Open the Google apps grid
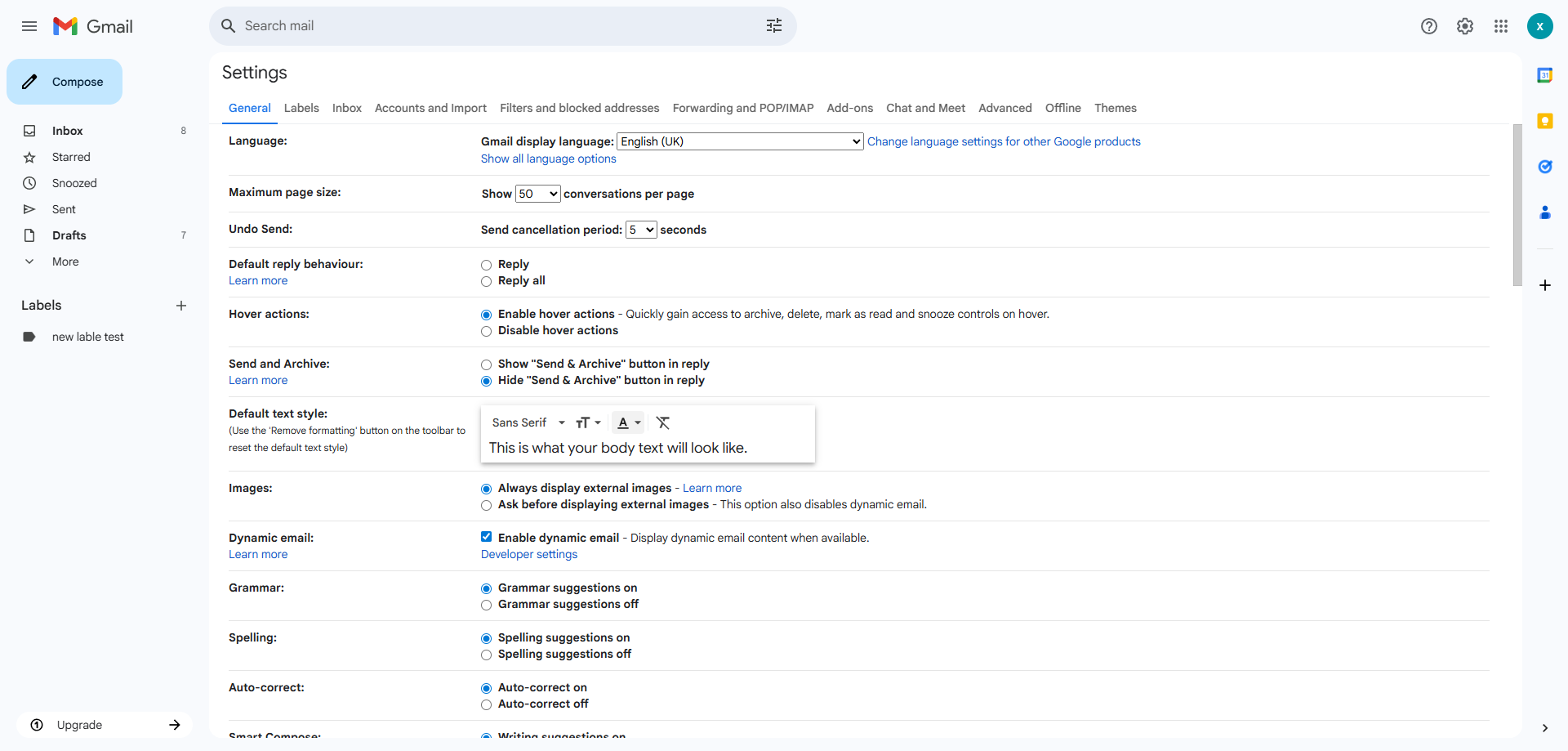This screenshot has height=751, width=1568. tap(1501, 26)
